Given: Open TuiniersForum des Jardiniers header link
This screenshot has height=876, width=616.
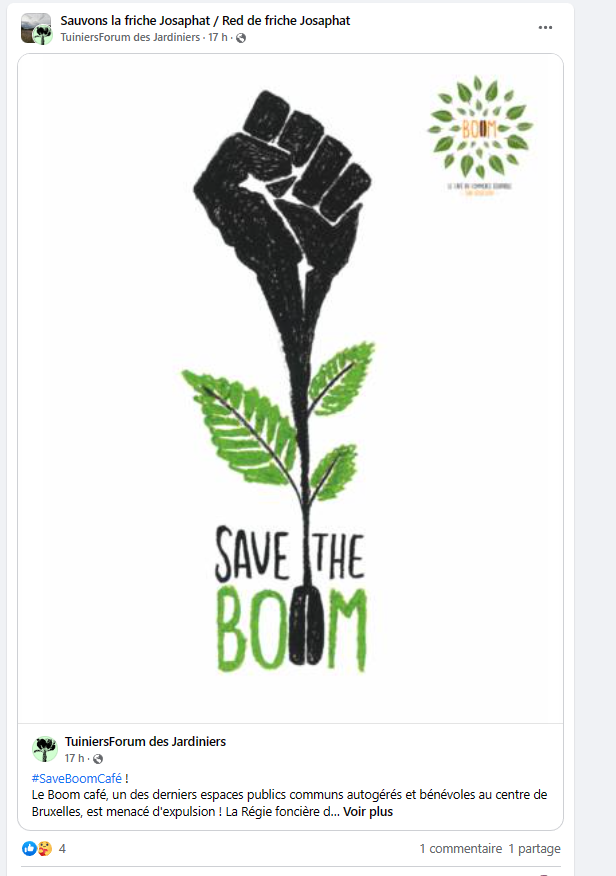Looking at the screenshot, I should [x=130, y=37].
